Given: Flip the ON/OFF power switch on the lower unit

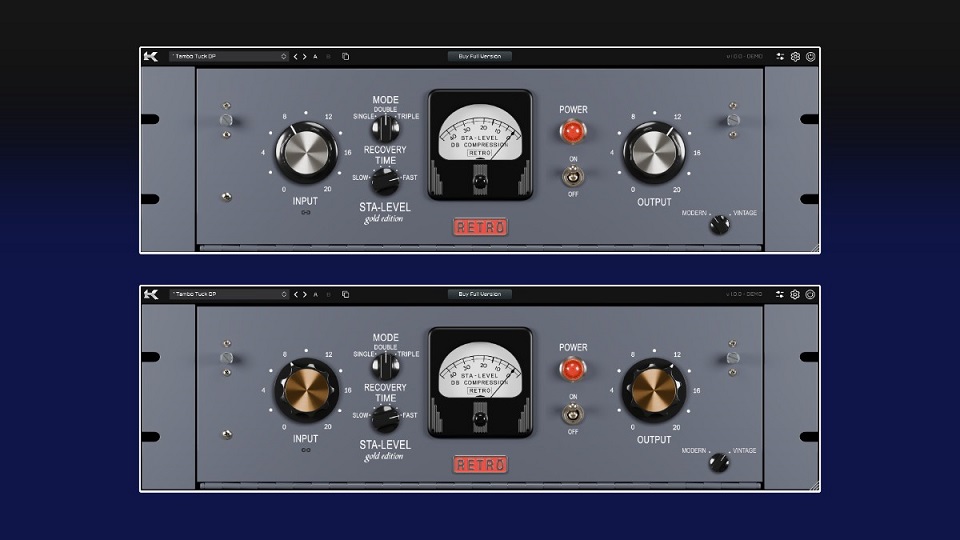Looking at the screenshot, I should pos(573,414).
